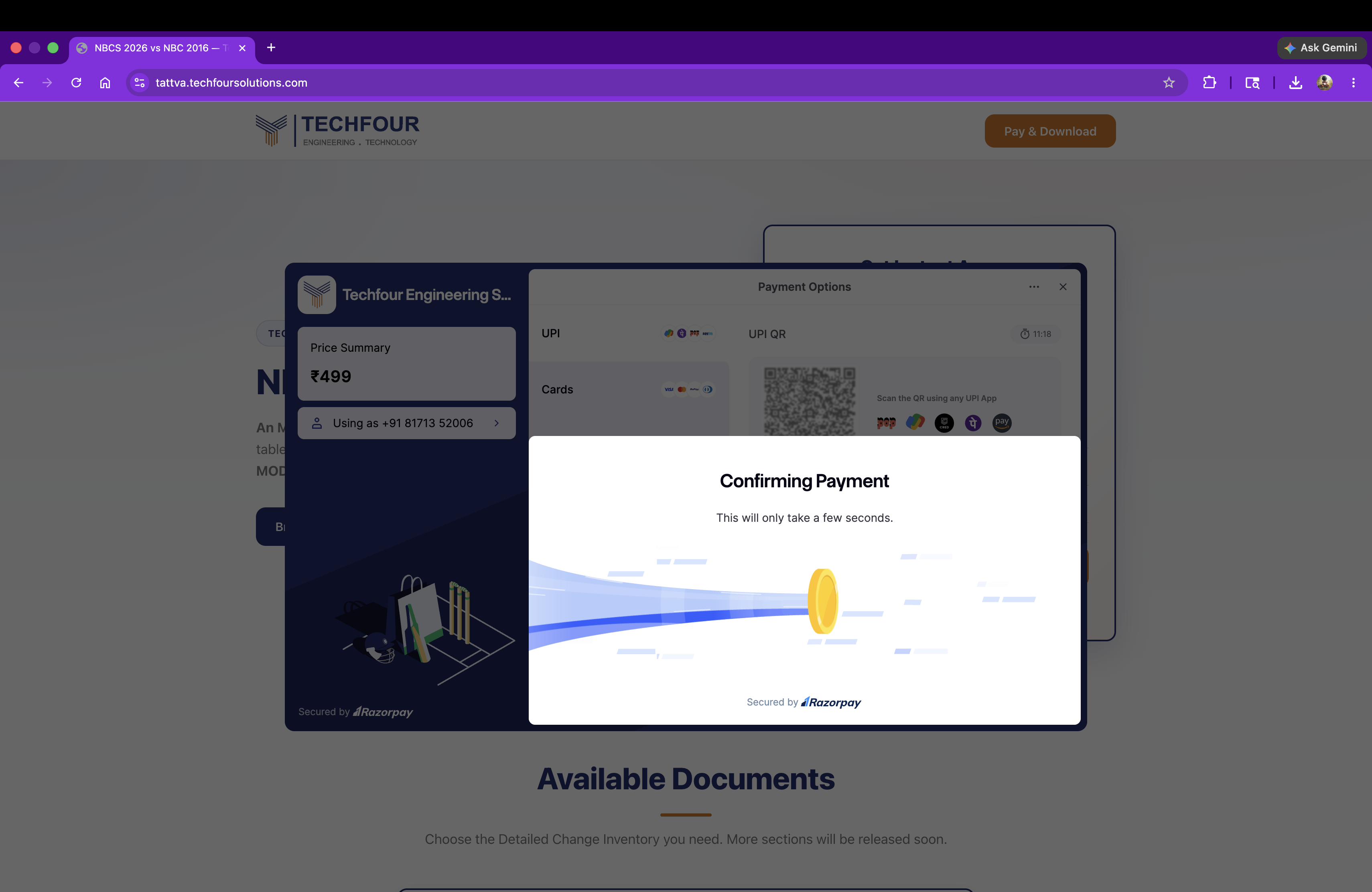1372x892 pixels.
Task: Click the Techfour Engineering S... merchant name
Action: coord(426,294)
